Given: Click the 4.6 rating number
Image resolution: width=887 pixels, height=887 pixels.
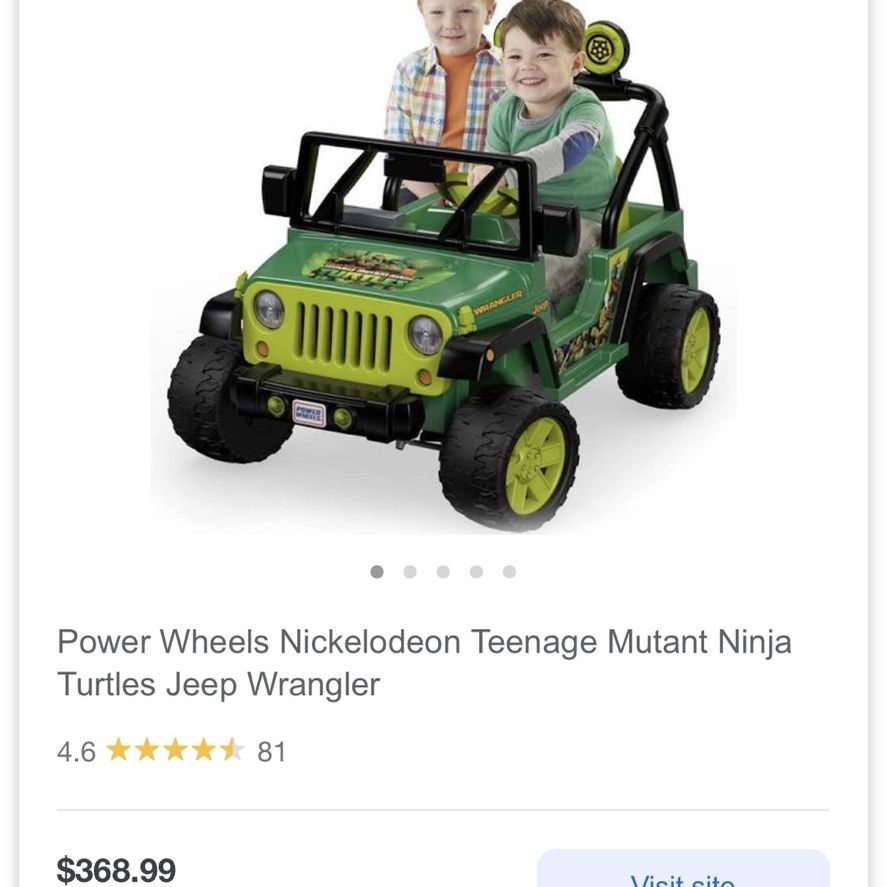Looking at the screenshot, I should (76, 752).
